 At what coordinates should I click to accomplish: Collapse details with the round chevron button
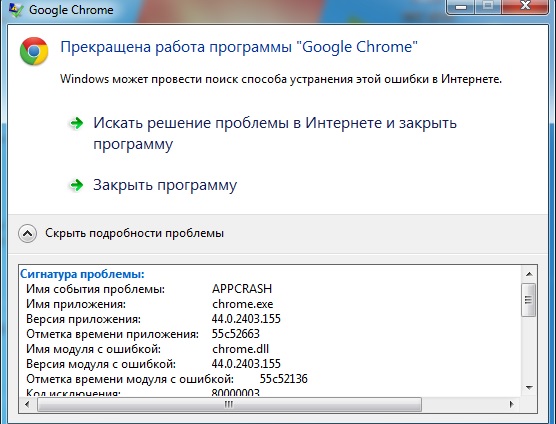pos(27,234)
